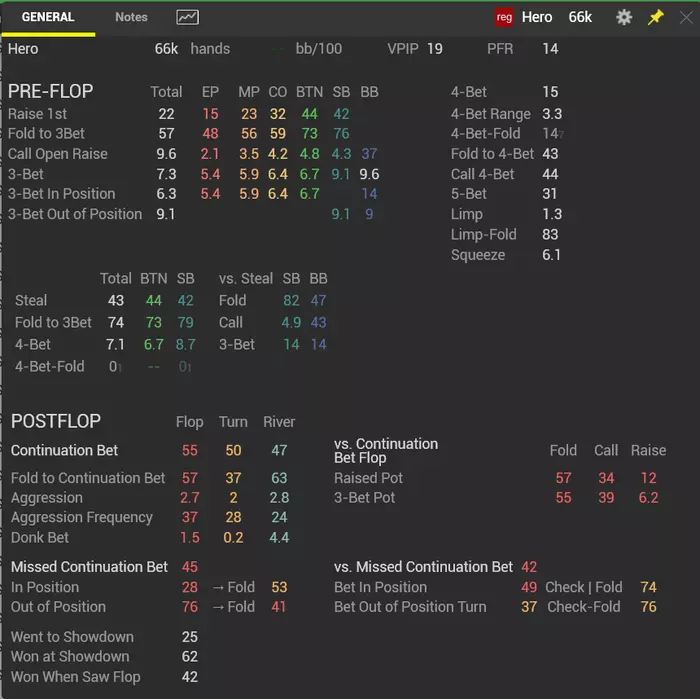Click Continuation Bet River value 47

[x=279, y=450]
